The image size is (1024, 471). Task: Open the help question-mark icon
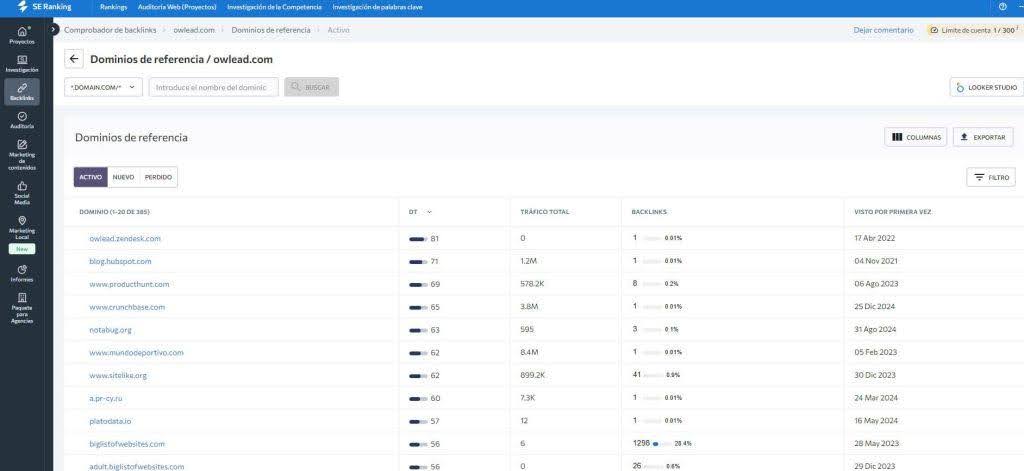pos(1002,7)
